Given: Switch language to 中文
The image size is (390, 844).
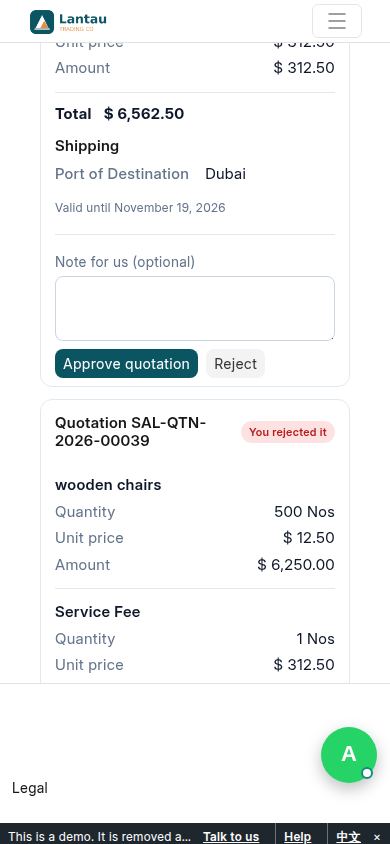Looking at the screenshot, I should (x=349, y=837).
